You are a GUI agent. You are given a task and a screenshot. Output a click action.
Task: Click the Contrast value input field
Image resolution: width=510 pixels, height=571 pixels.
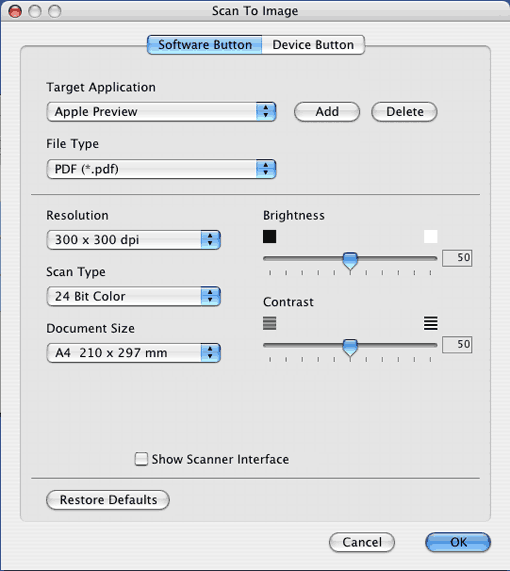457,344
